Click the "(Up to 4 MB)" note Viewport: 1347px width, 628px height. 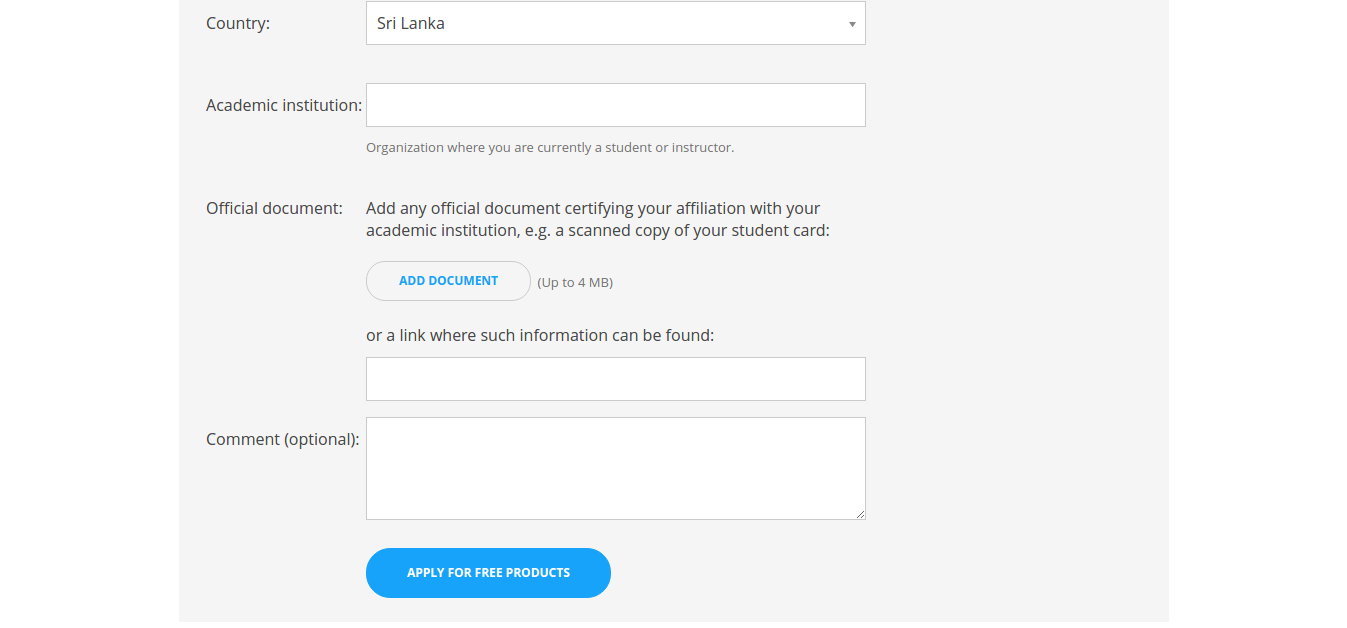575,283
